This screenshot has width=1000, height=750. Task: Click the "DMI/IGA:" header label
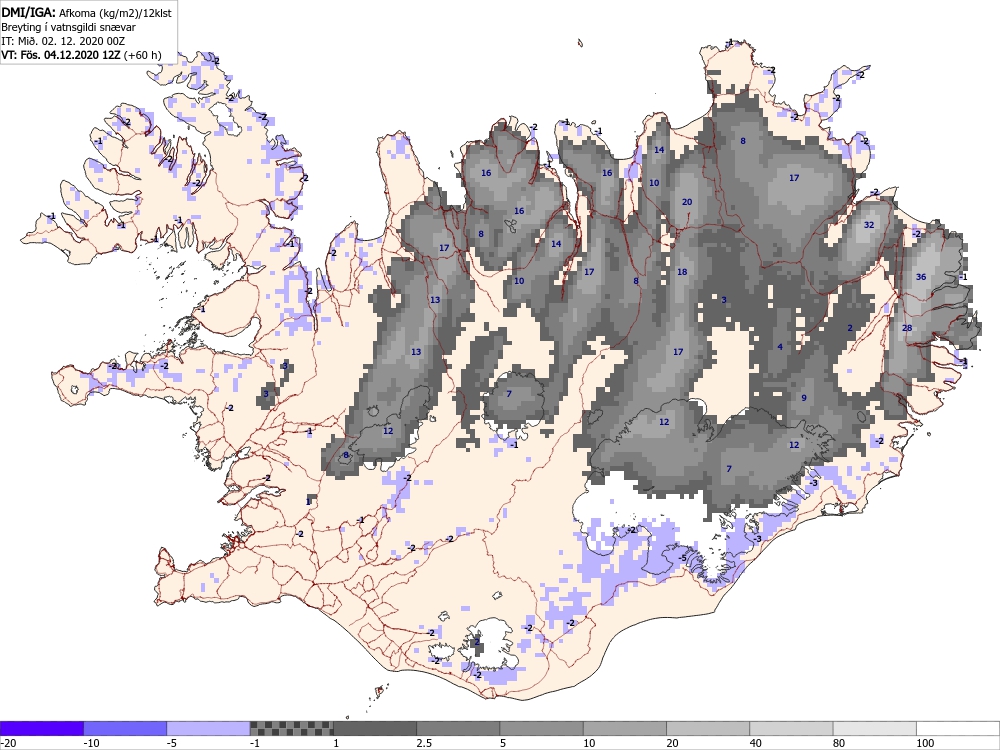click(29, 13)
